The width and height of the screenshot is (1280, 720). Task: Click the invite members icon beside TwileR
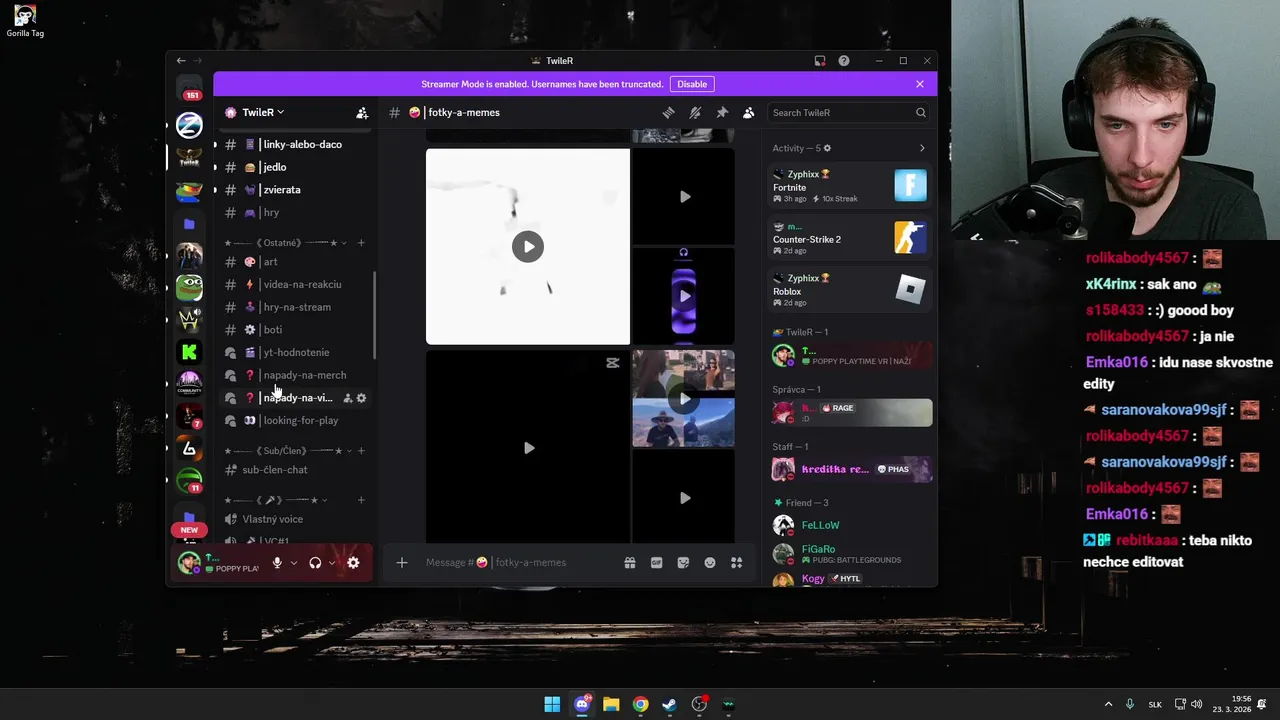click(362, 113)
